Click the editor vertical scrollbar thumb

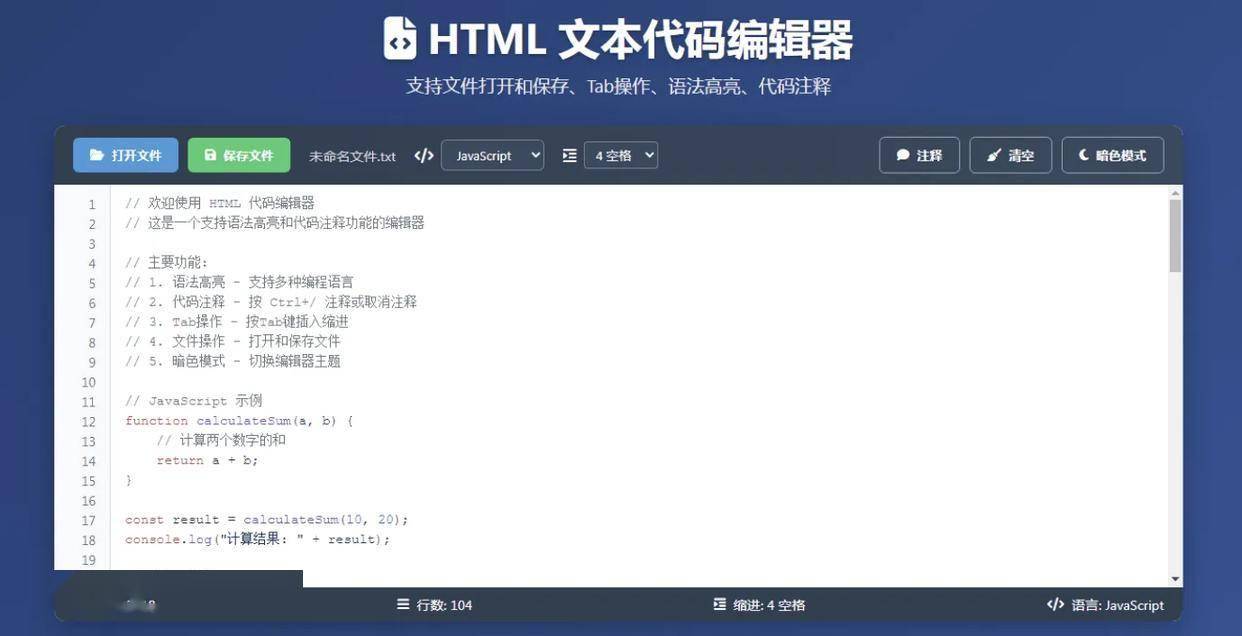point(1175,235)
